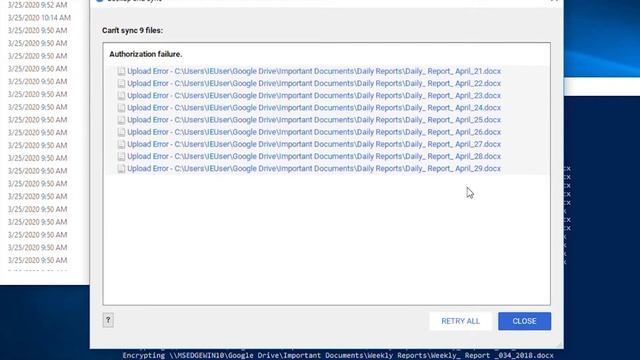The width and height of the screenshot is (640, 360).
Task: Open upload error link for Daily_Report_April_25.docx
Action: pos(313,120)
